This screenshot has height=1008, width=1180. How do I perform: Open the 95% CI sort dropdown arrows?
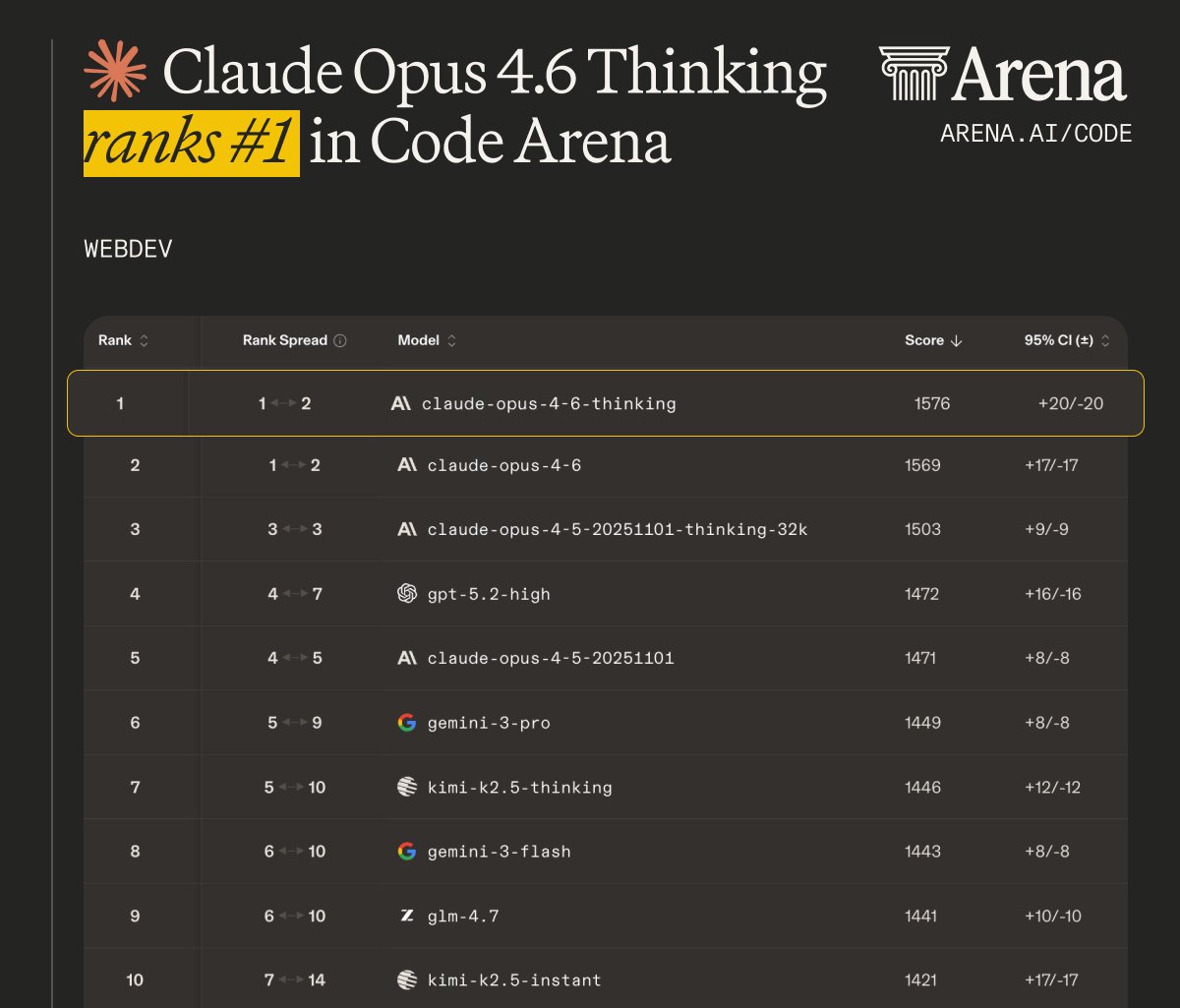(1103, 340)
